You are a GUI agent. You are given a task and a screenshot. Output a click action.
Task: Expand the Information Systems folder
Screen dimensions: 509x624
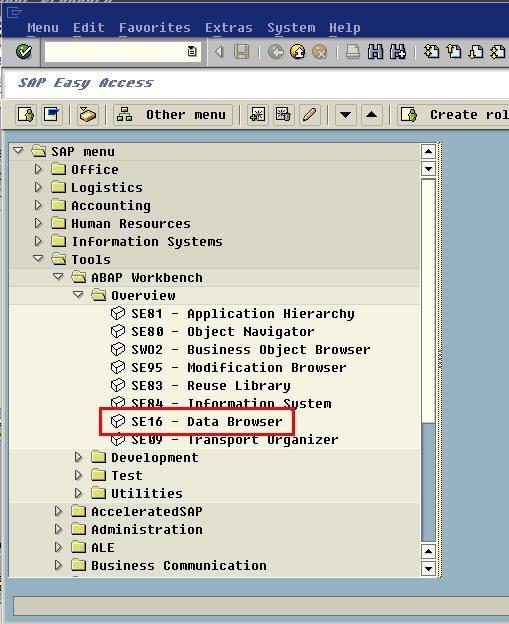point(38,241)
